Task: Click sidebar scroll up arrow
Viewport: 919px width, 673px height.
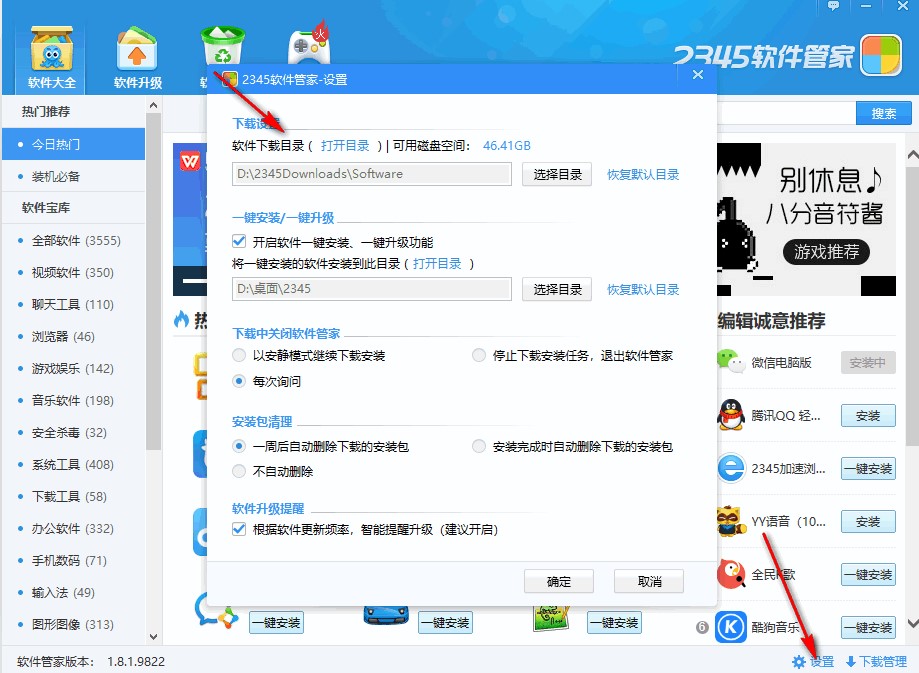Action: pos(153,106)
